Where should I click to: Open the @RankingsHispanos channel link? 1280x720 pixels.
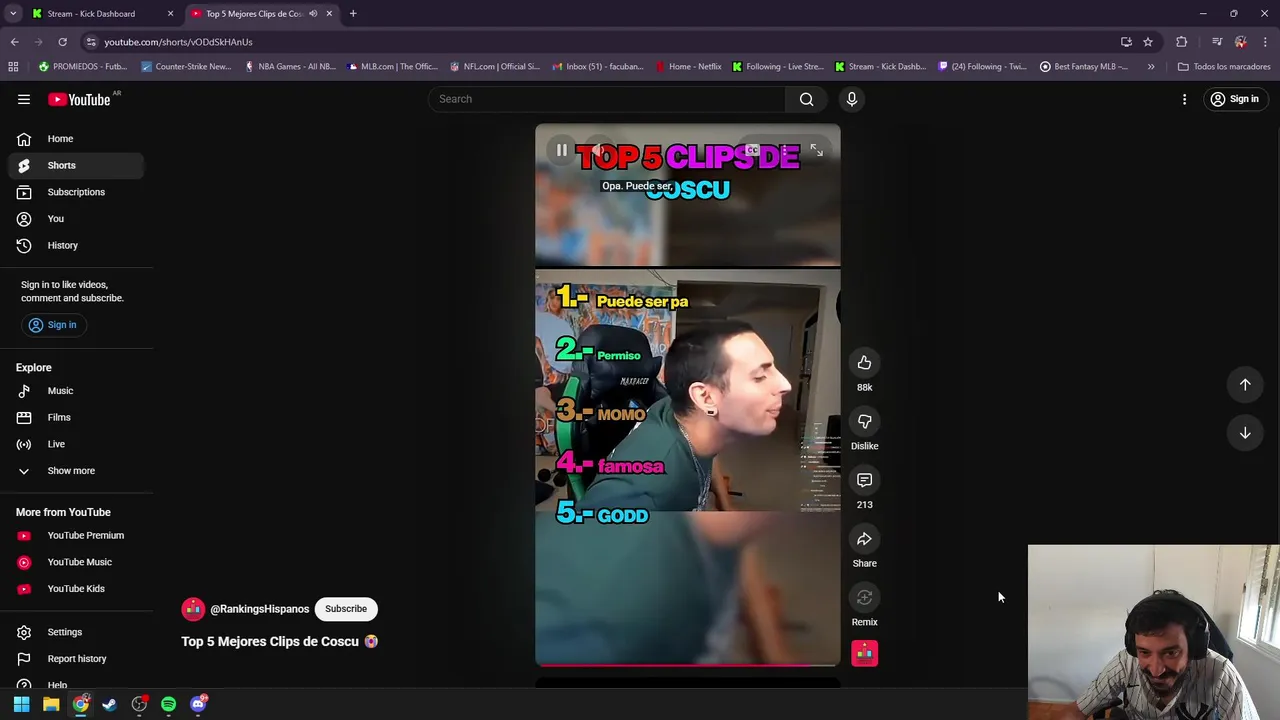pos(259,609)
